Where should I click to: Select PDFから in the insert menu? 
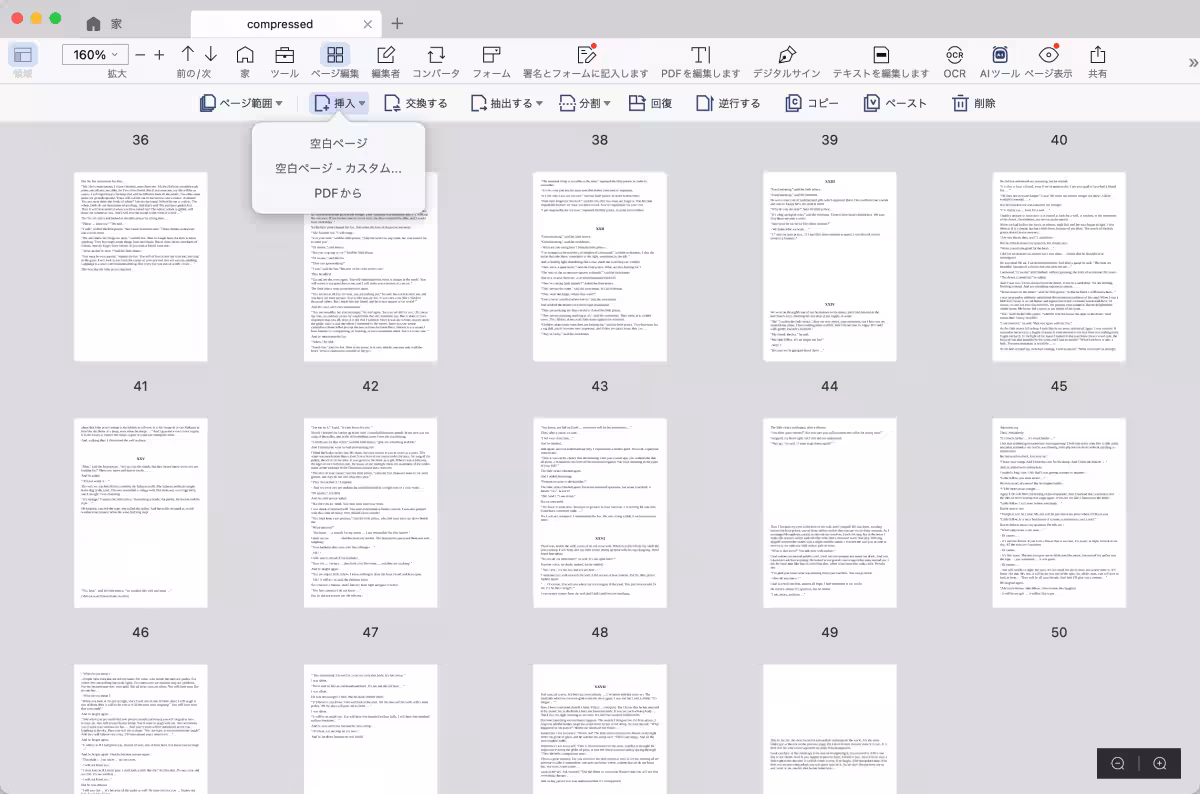(338, 193)
